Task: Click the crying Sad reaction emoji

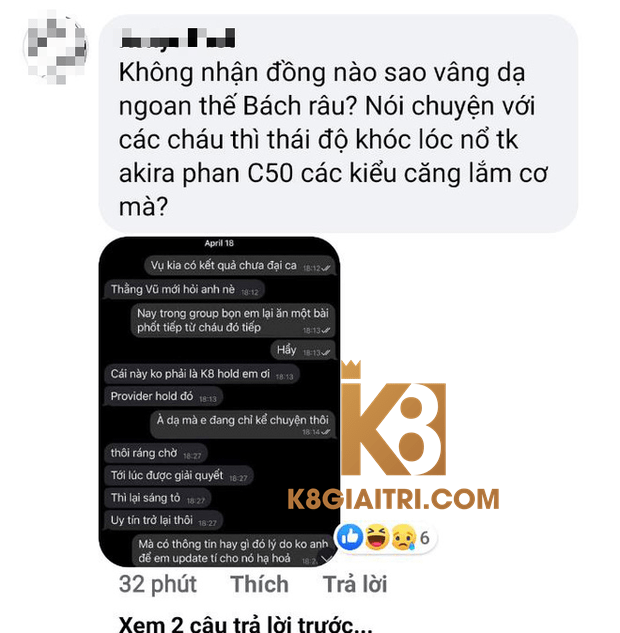Action: pos(403,537)
